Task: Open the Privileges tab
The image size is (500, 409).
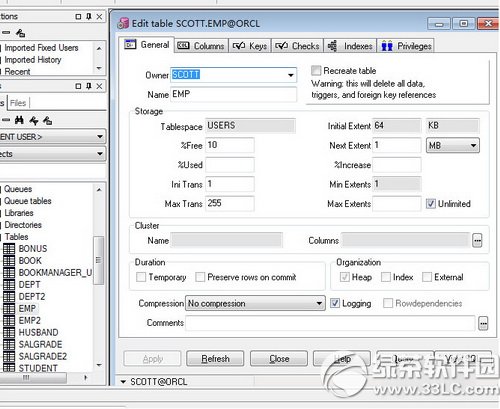Action: tap(406, 46)
